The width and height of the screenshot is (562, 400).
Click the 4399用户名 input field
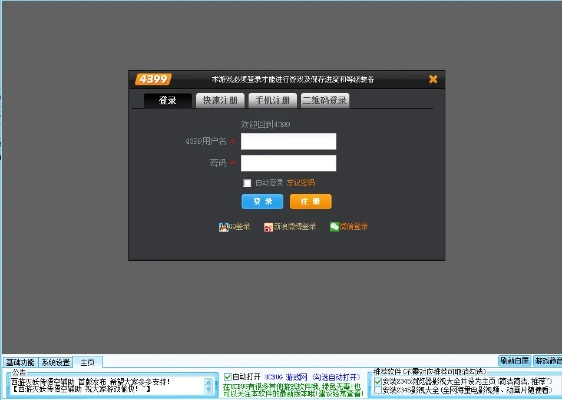pos(289,141)
